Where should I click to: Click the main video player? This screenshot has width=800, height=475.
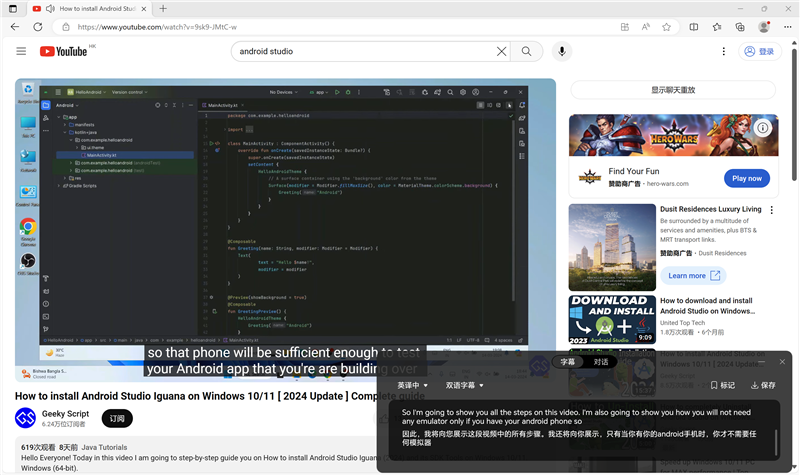pos(285,230)
